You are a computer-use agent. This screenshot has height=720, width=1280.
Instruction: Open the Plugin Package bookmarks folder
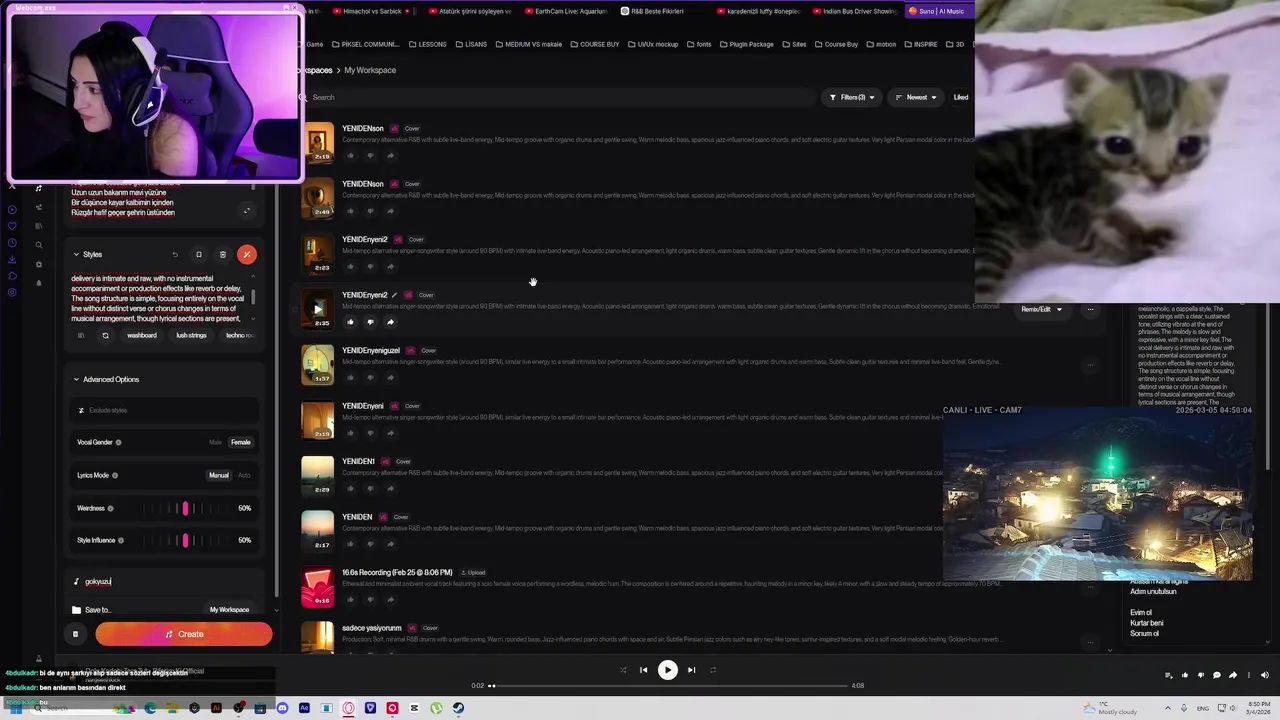click(x=747, y=44)
